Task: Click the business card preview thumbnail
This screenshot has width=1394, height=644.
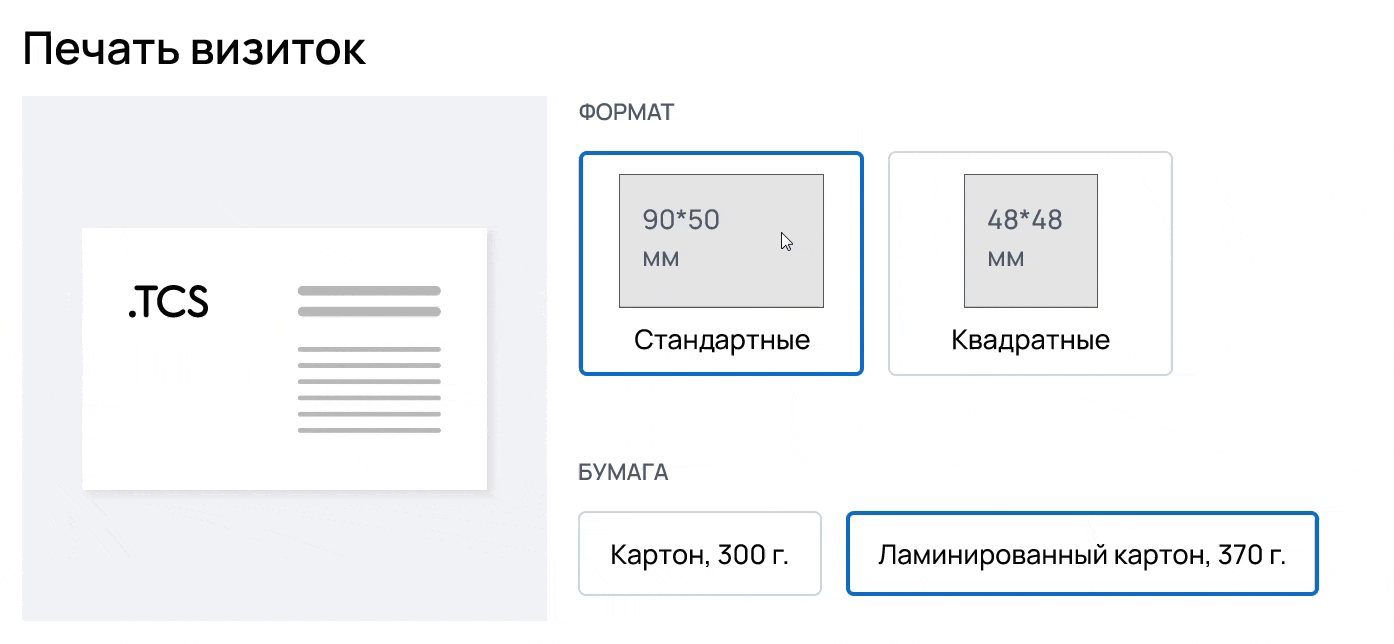Action: (284, 358)
